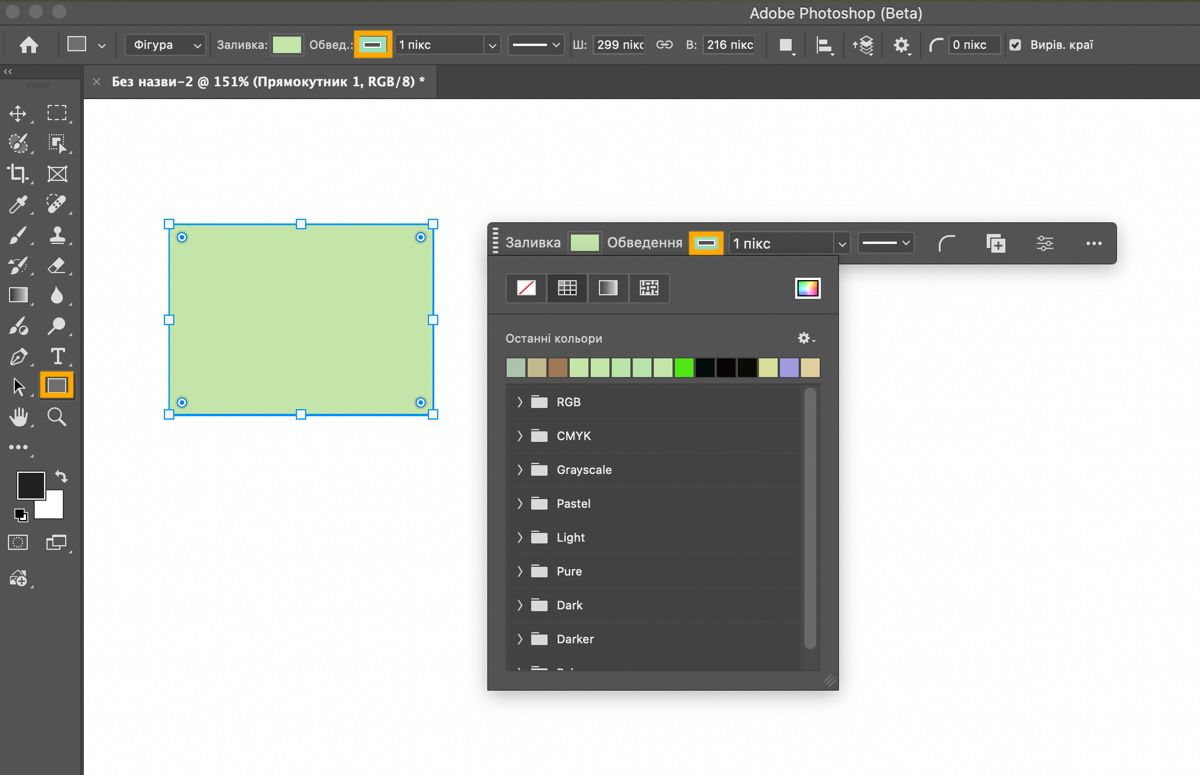Select the Zoom tool
Image resolution: width=1200 pixels, height=775 pixels.
(x=57, y=417)
